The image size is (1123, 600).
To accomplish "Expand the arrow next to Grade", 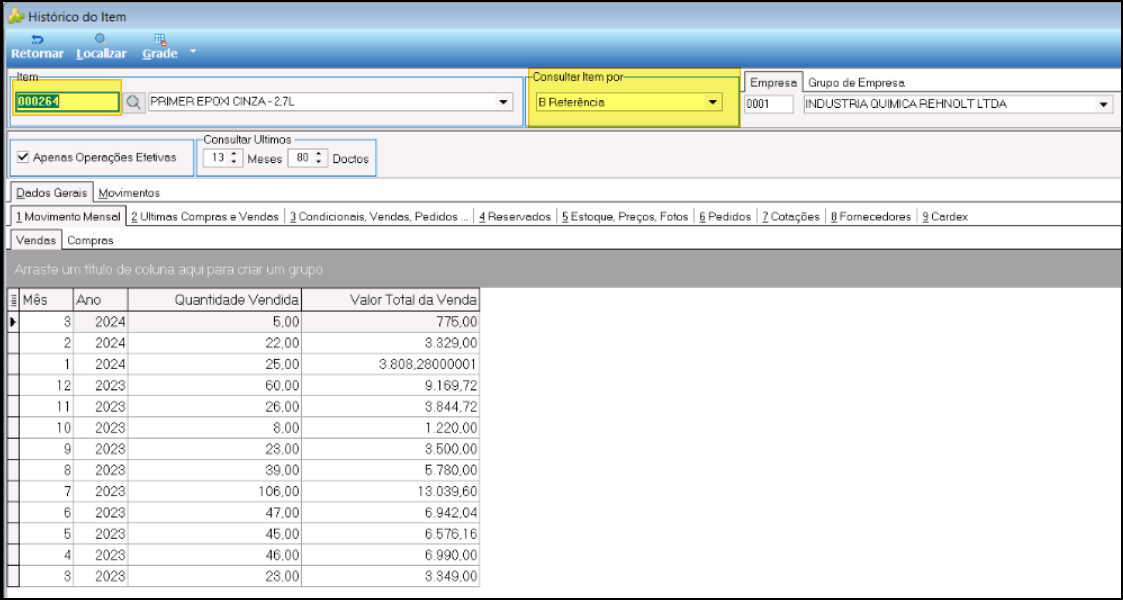I will point(192,52).
